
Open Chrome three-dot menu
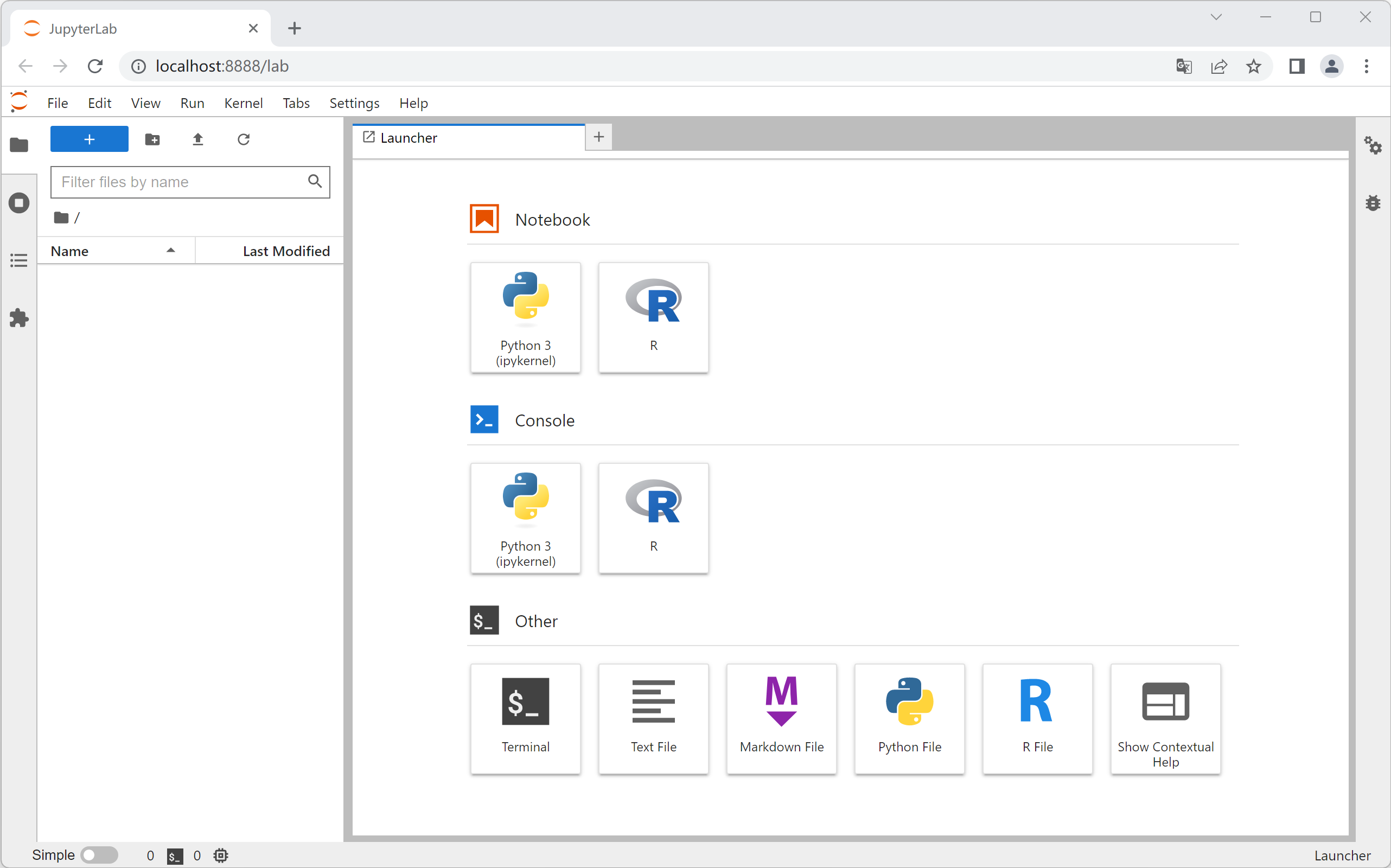tap(1366, 67)
